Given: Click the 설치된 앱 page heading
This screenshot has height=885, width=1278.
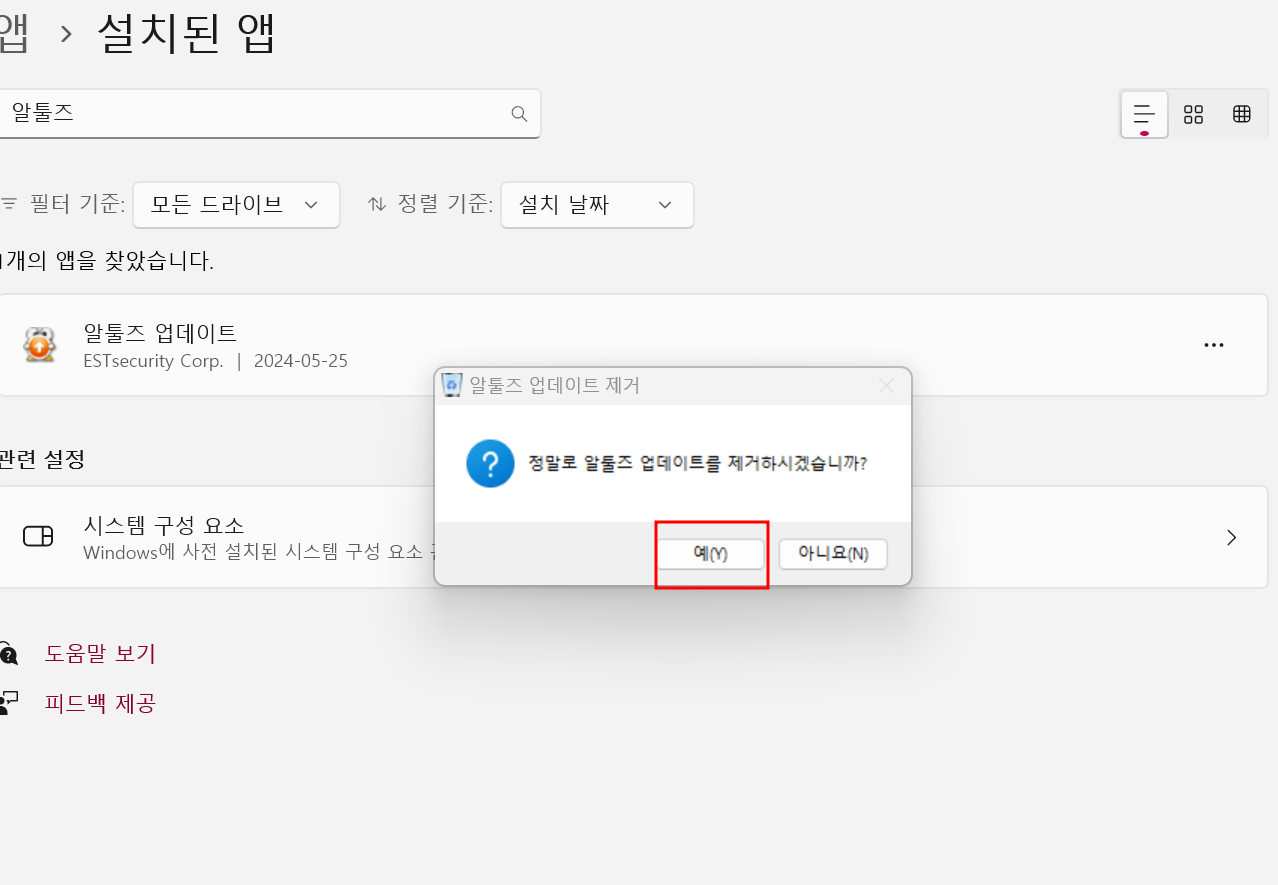Looking at the screenshot, I should [x=186, y=34].
